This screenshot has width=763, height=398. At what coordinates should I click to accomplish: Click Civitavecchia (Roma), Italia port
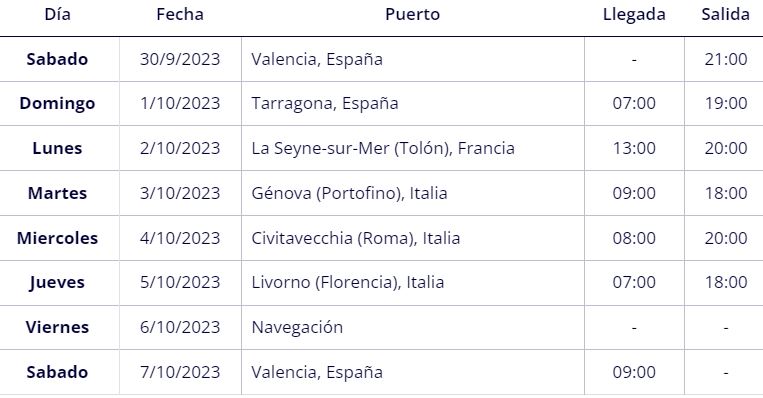[x=355, y=238]
